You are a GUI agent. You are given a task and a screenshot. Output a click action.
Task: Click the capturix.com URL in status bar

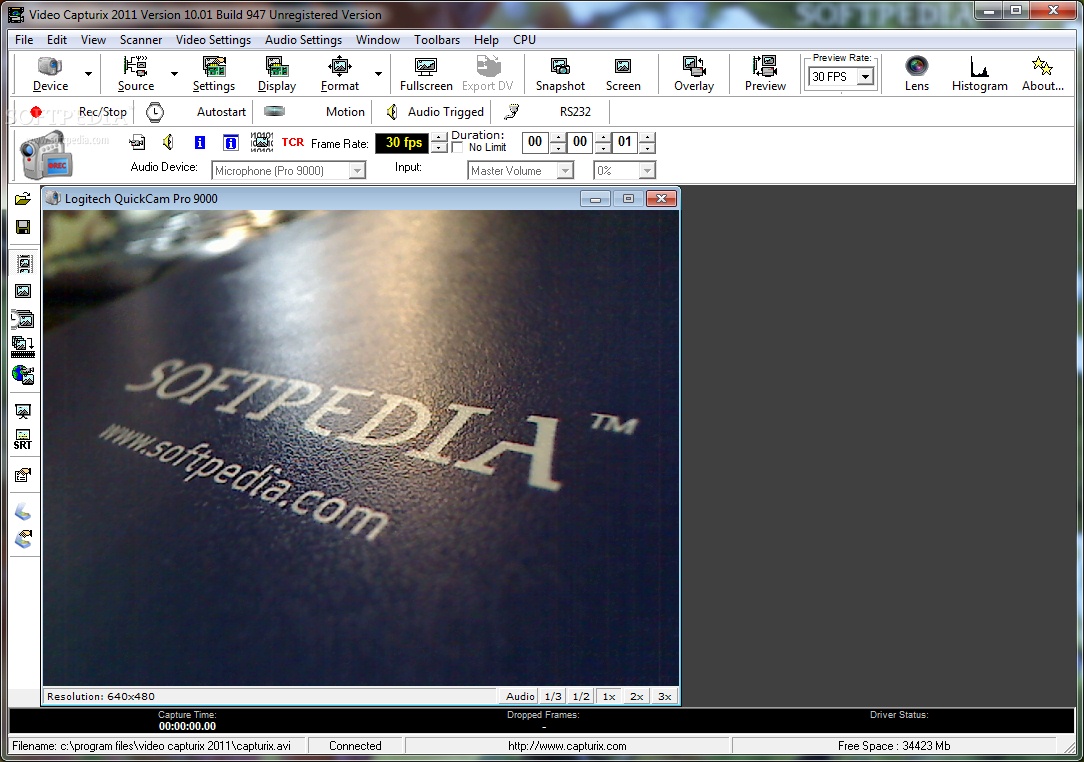[x=567, y=745]
